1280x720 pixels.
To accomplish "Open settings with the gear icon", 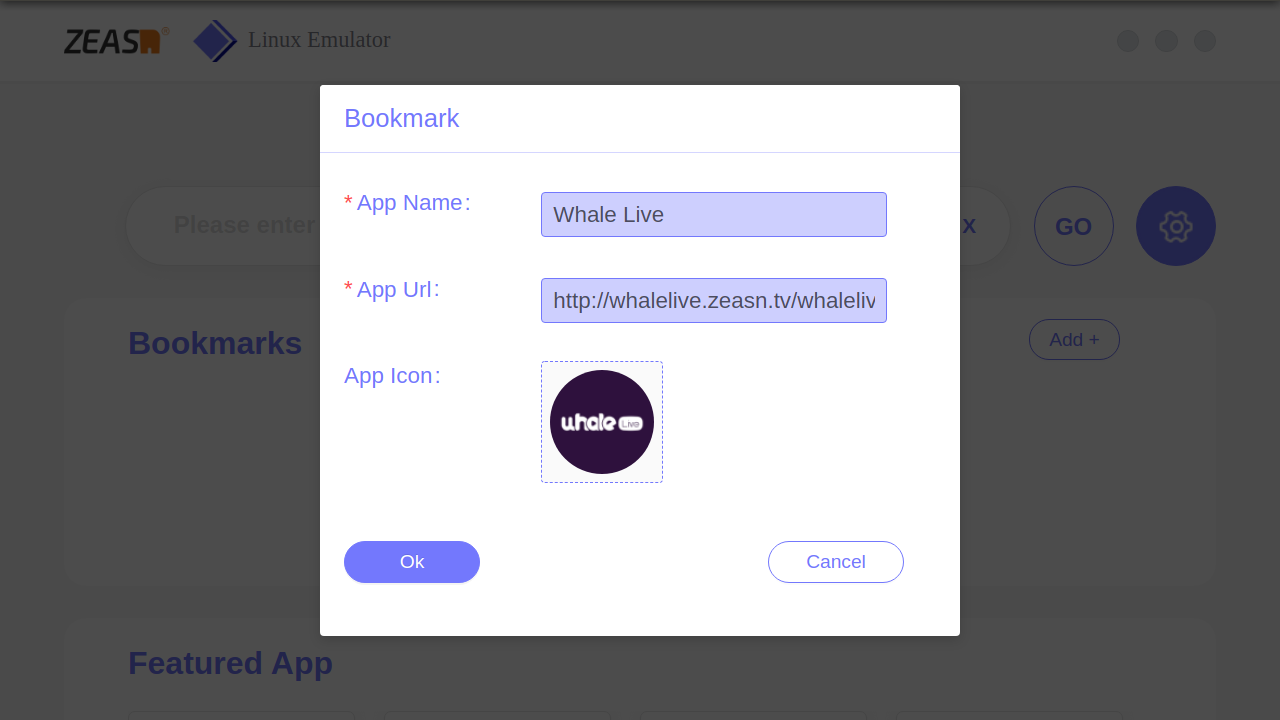I will 1176,226.
